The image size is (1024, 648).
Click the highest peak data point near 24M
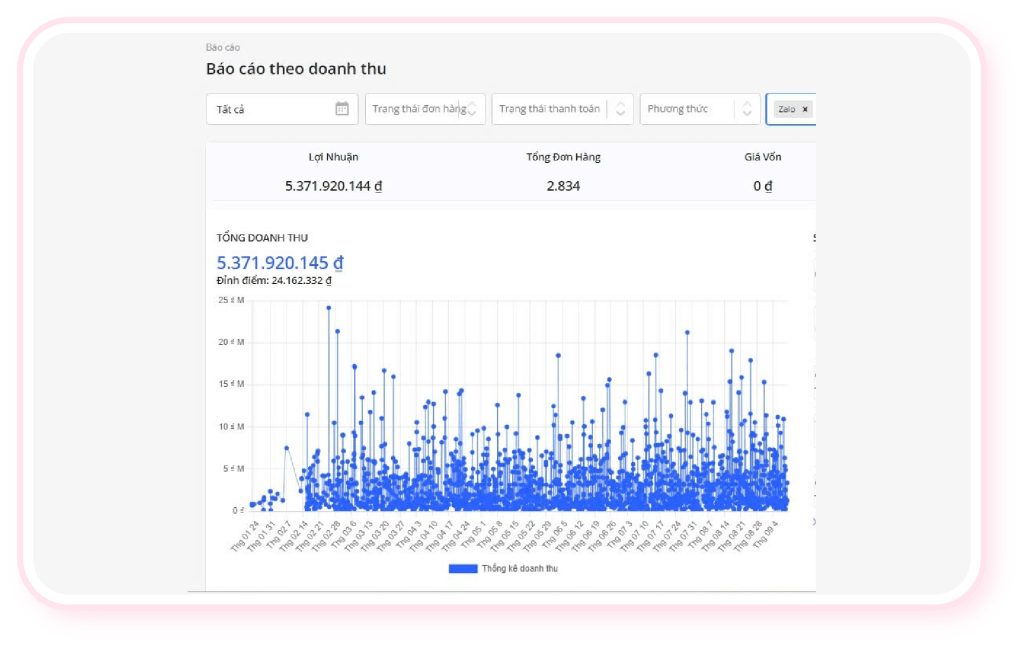coord(328,308)
